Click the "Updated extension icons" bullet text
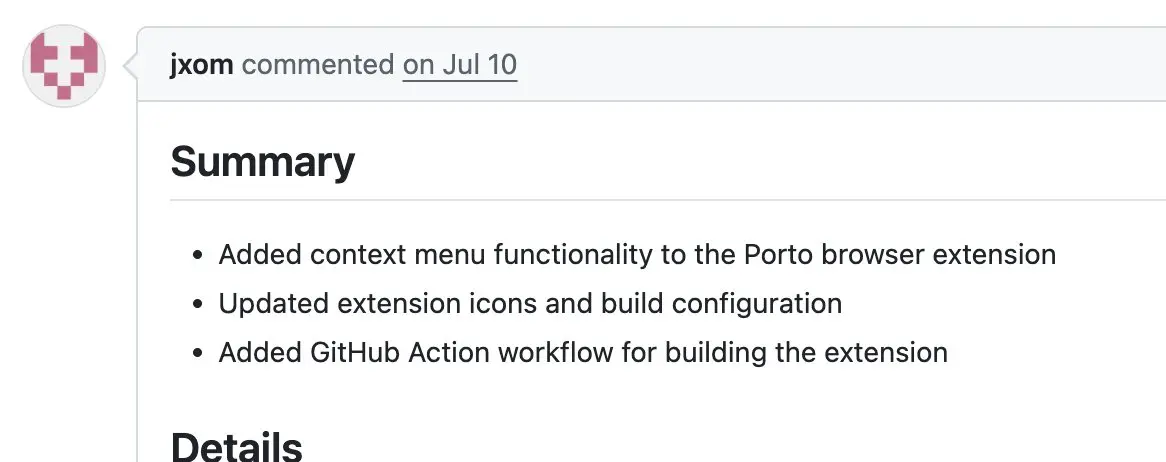 [530, 304]
